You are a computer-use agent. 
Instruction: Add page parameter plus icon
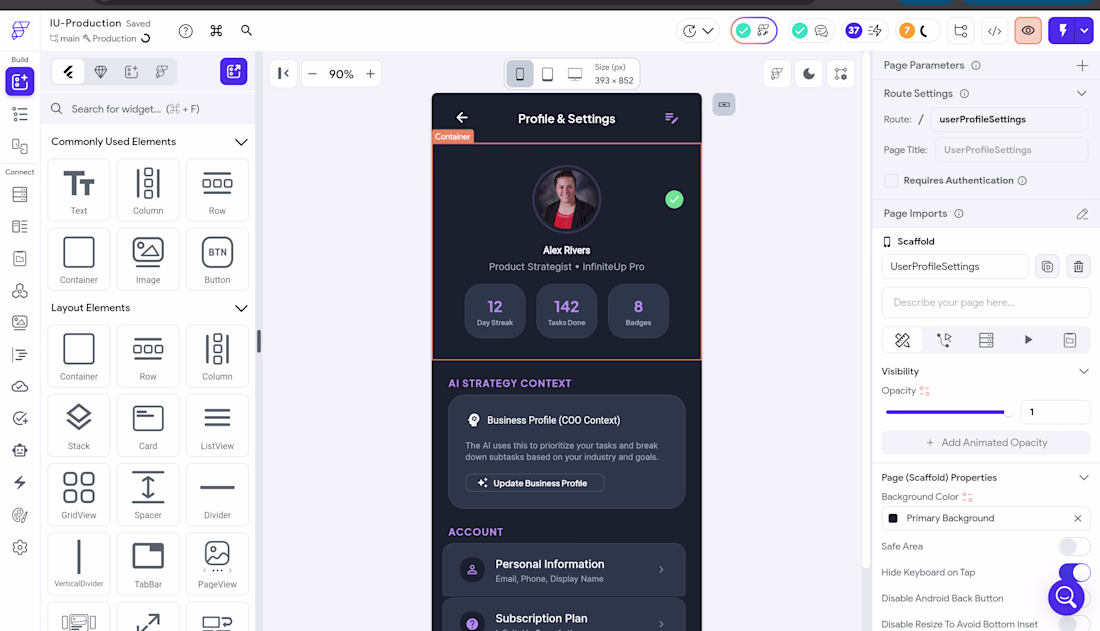1082,65
